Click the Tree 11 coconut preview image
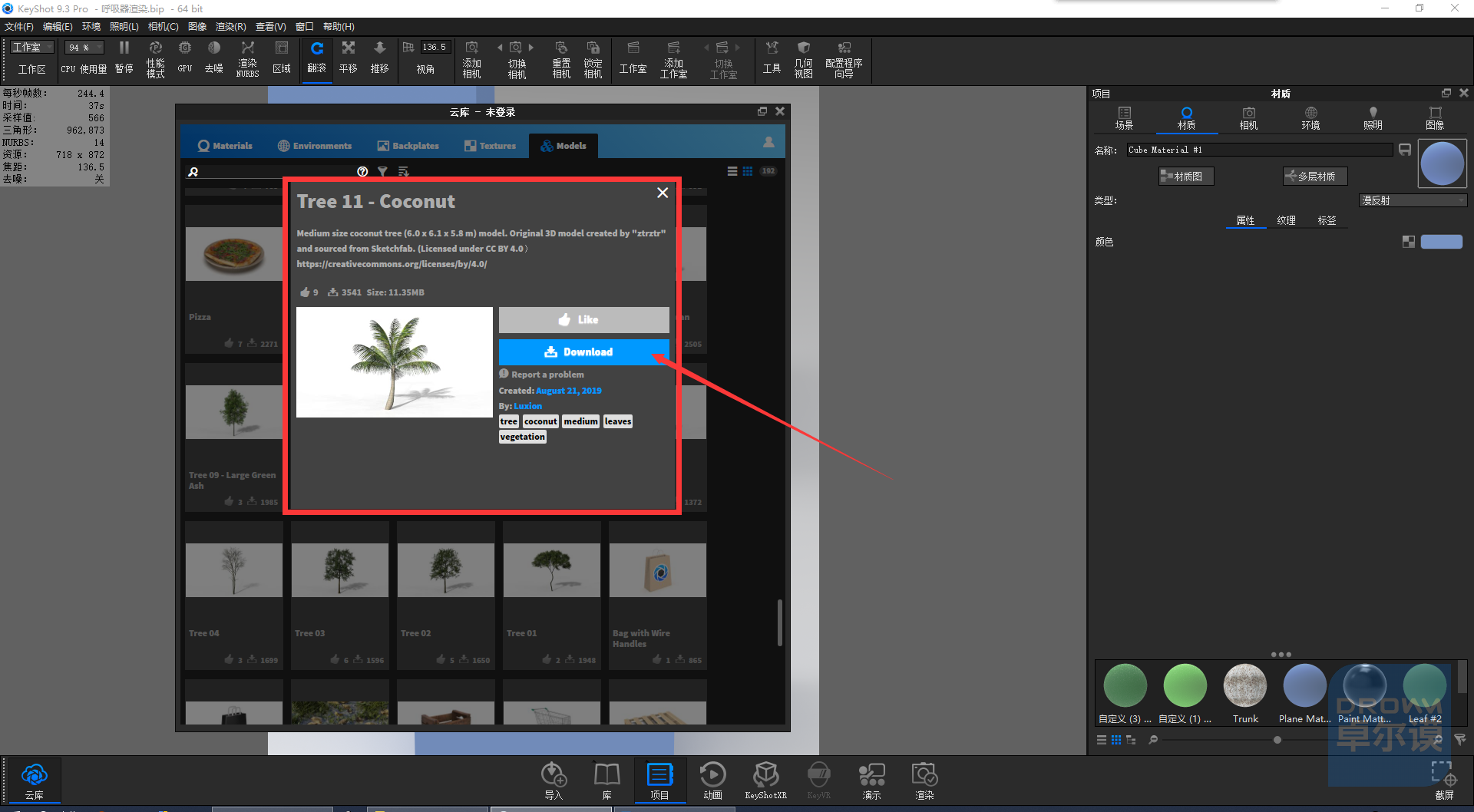 coord(395,362)
